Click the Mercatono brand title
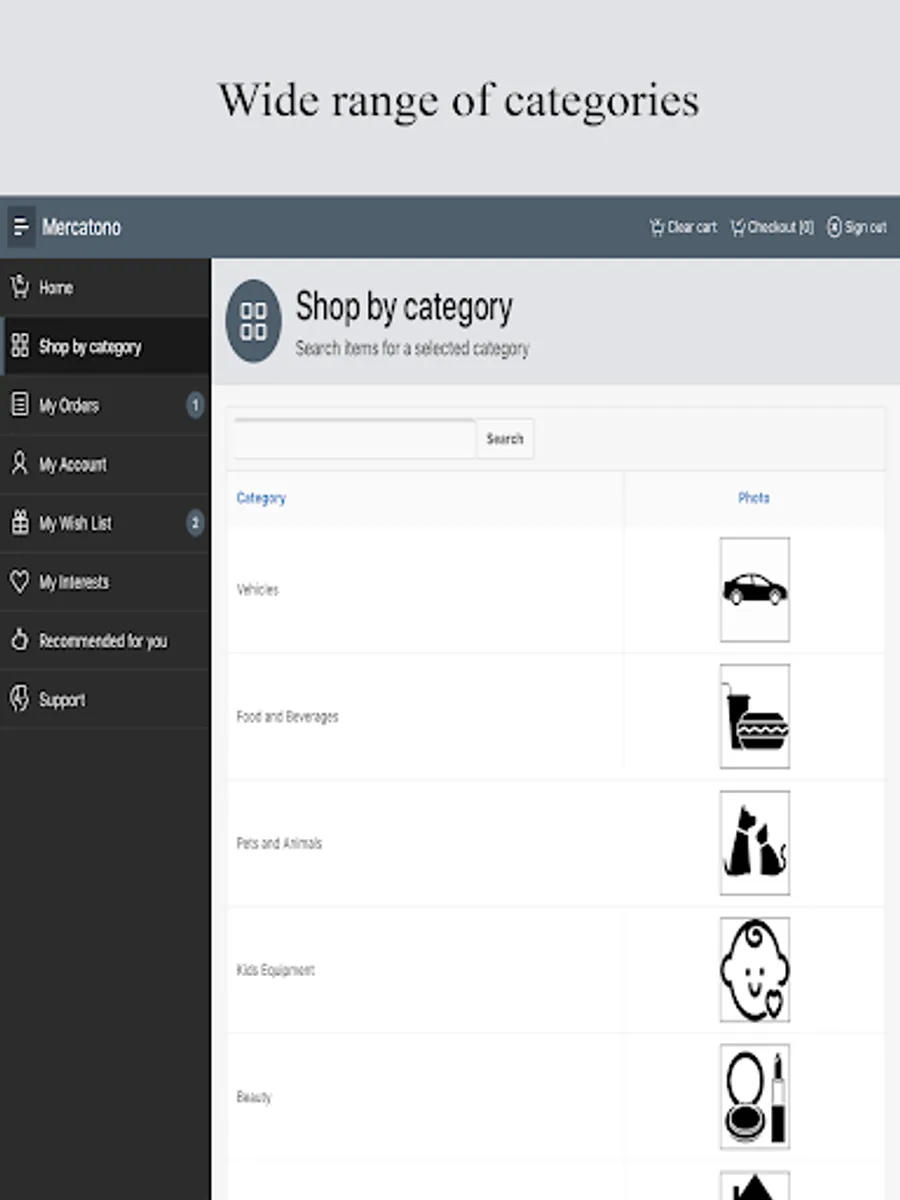The height and width of the screenshot is (1200, 900). click(81, 227)
